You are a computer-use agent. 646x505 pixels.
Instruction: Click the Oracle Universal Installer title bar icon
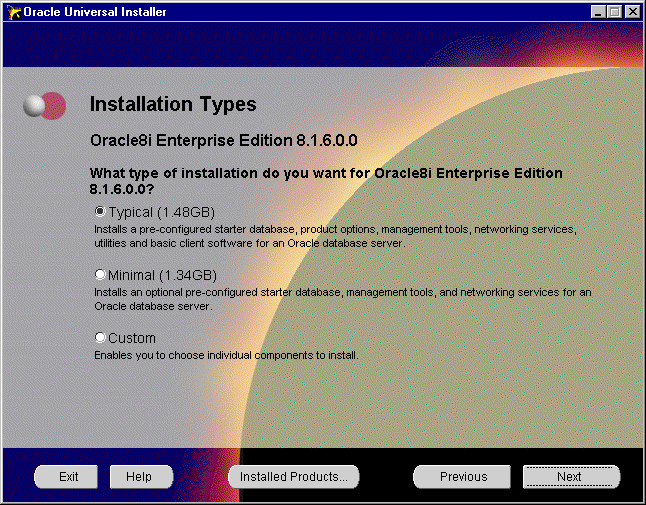12,12
